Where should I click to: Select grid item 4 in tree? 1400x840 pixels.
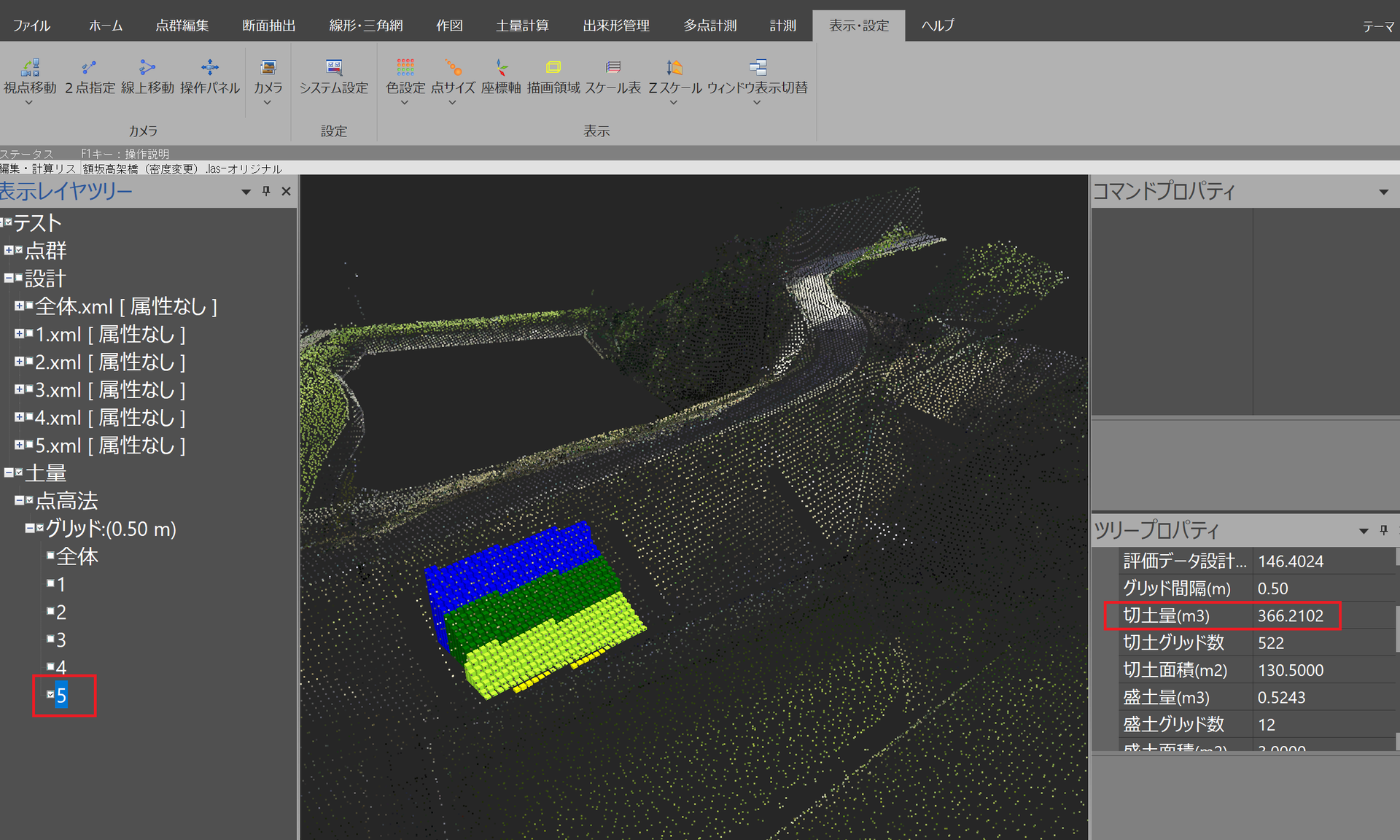click(61, 667)
